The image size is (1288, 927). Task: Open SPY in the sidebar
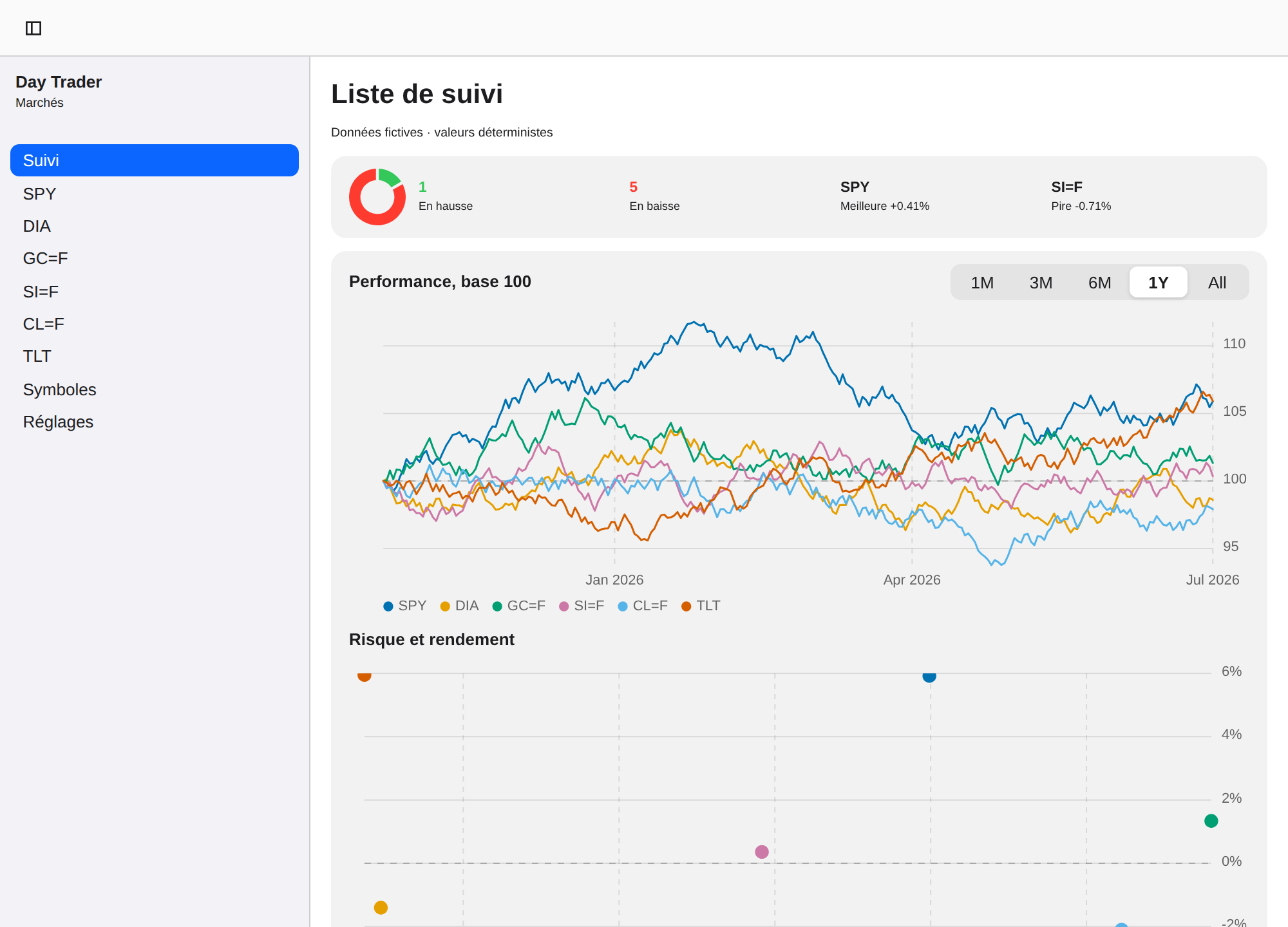pyautogui.click(x=155, y=194)
